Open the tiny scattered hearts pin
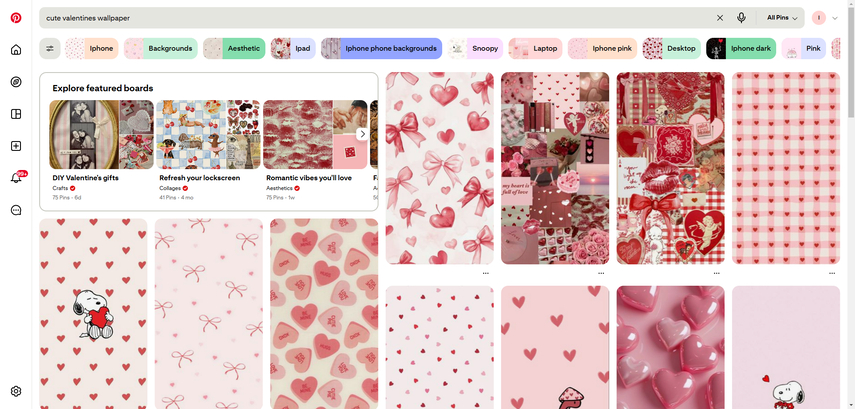The image size is (855, 409). pos(439,347)
